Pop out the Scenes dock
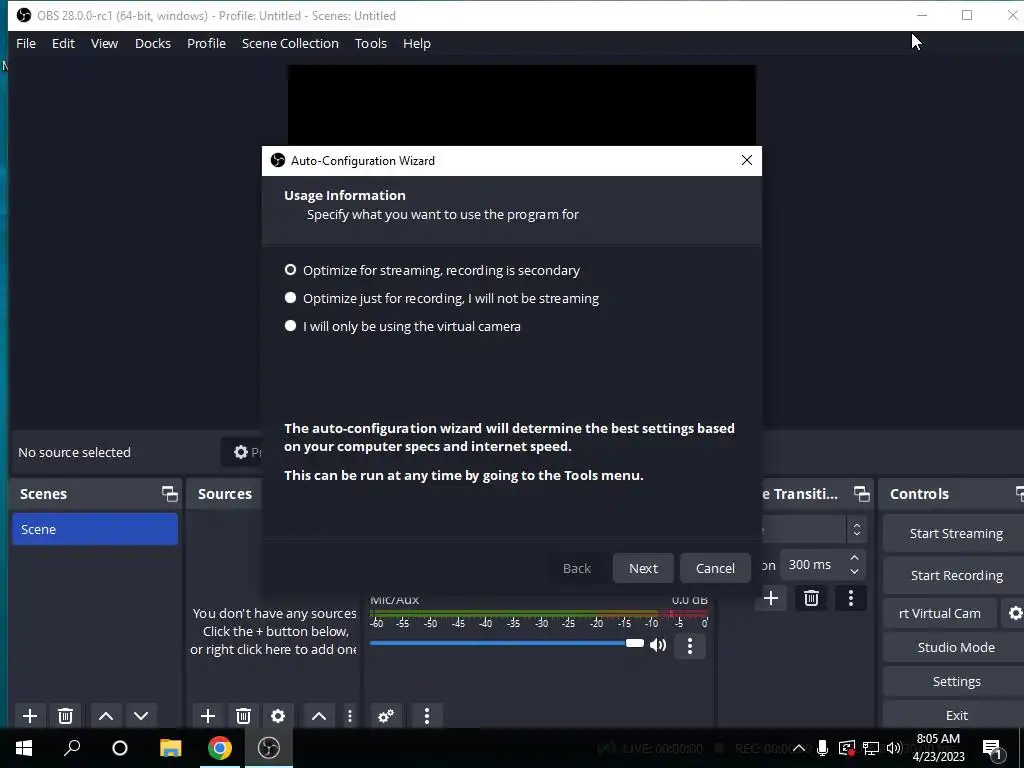 (170, 494)
